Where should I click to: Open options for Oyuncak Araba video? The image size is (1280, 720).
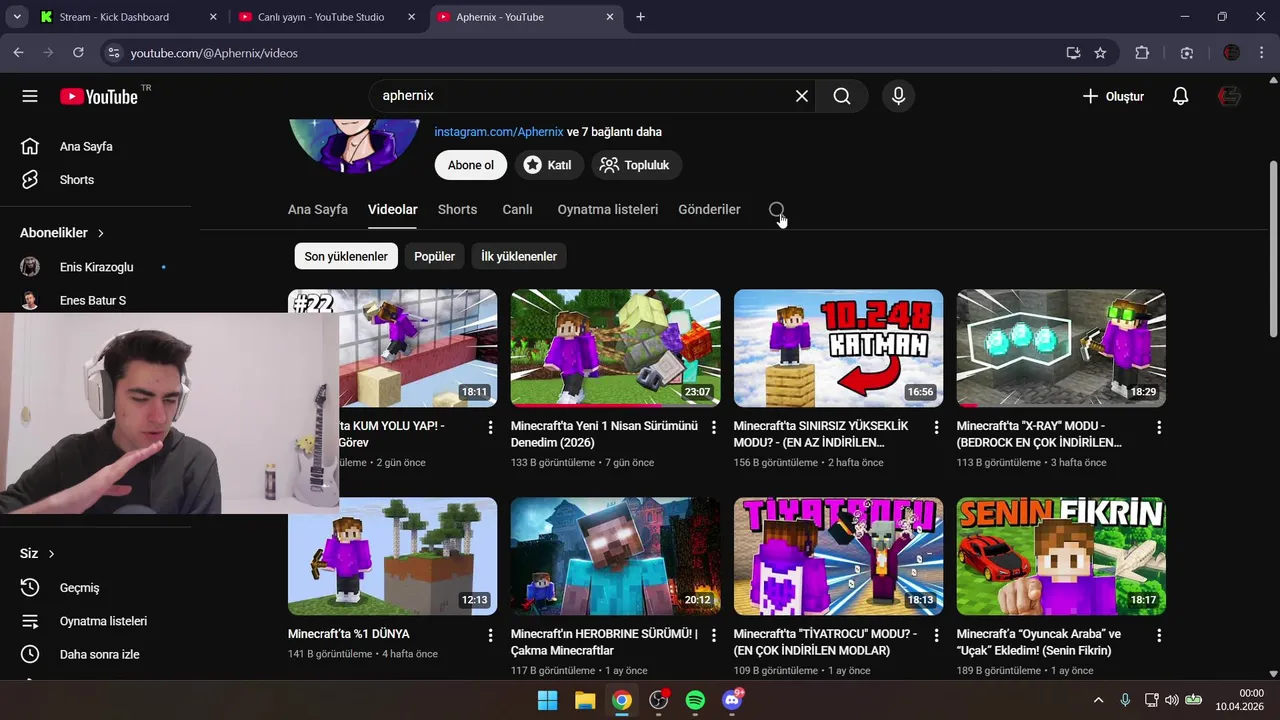[x=1159, y=635]
